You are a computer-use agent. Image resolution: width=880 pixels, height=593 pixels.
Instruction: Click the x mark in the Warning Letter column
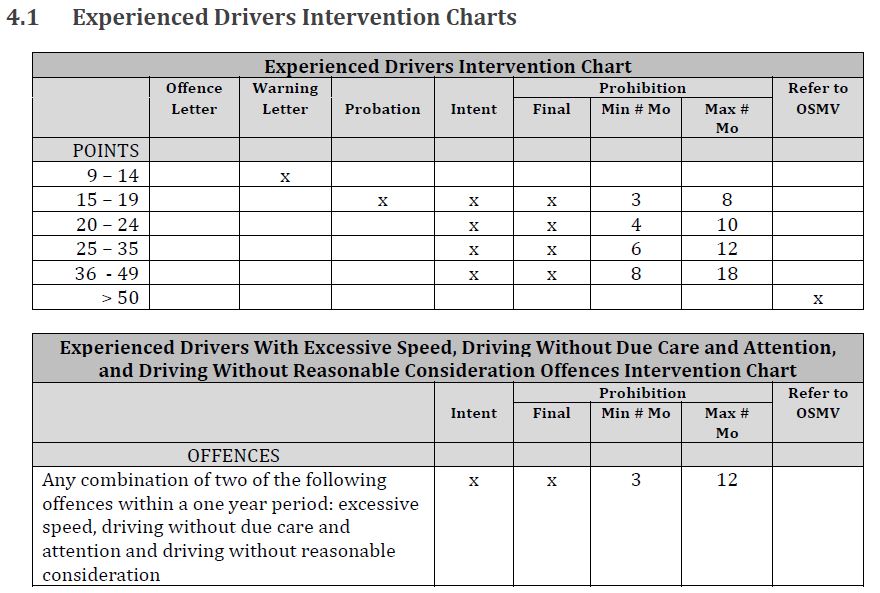coord(285,177)
